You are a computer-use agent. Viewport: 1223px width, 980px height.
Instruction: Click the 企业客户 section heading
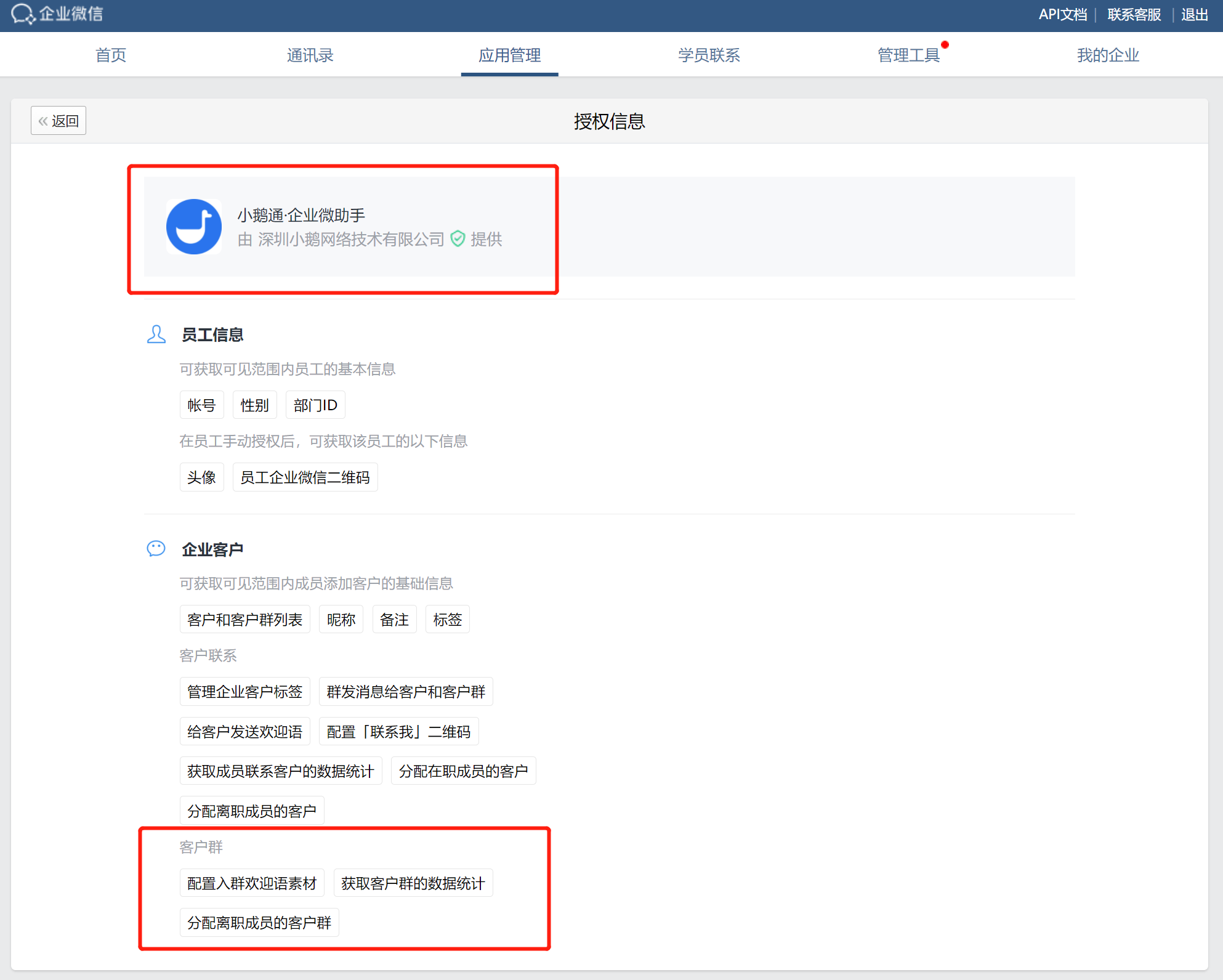coord(212,549)
